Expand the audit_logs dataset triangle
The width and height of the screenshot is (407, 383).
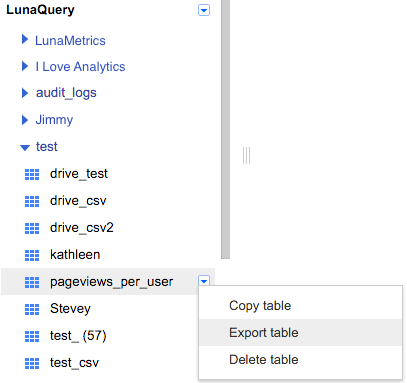[x=25, y=93]
